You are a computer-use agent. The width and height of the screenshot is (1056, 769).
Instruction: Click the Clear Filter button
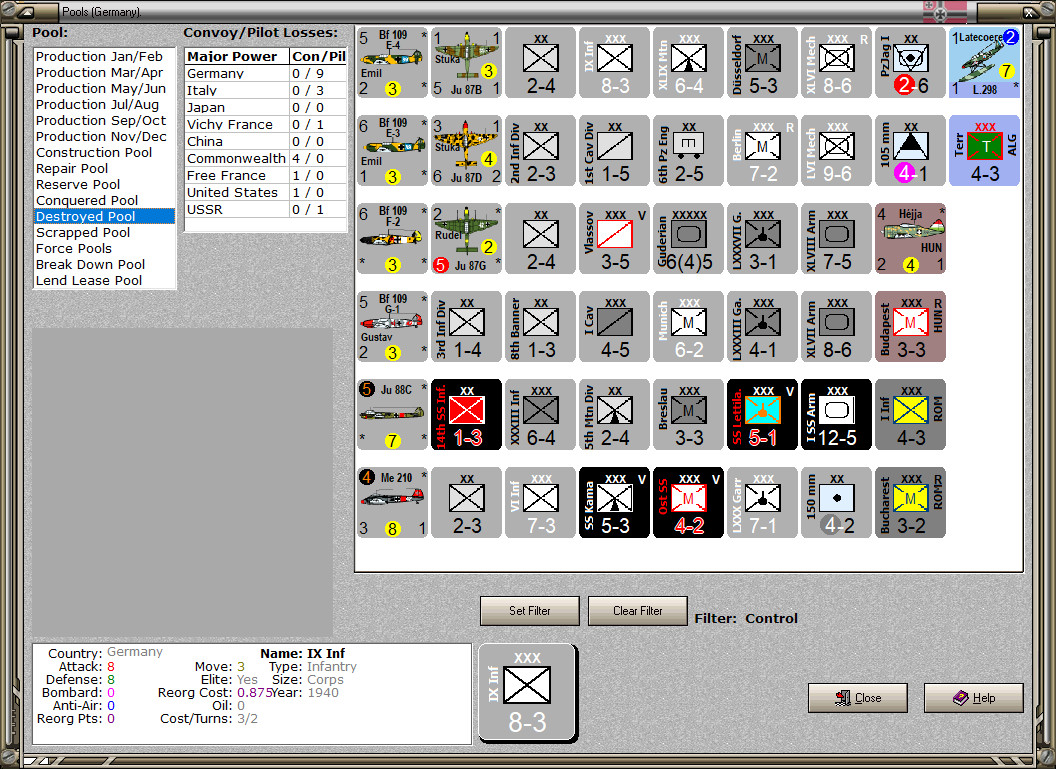pos(637,611)
